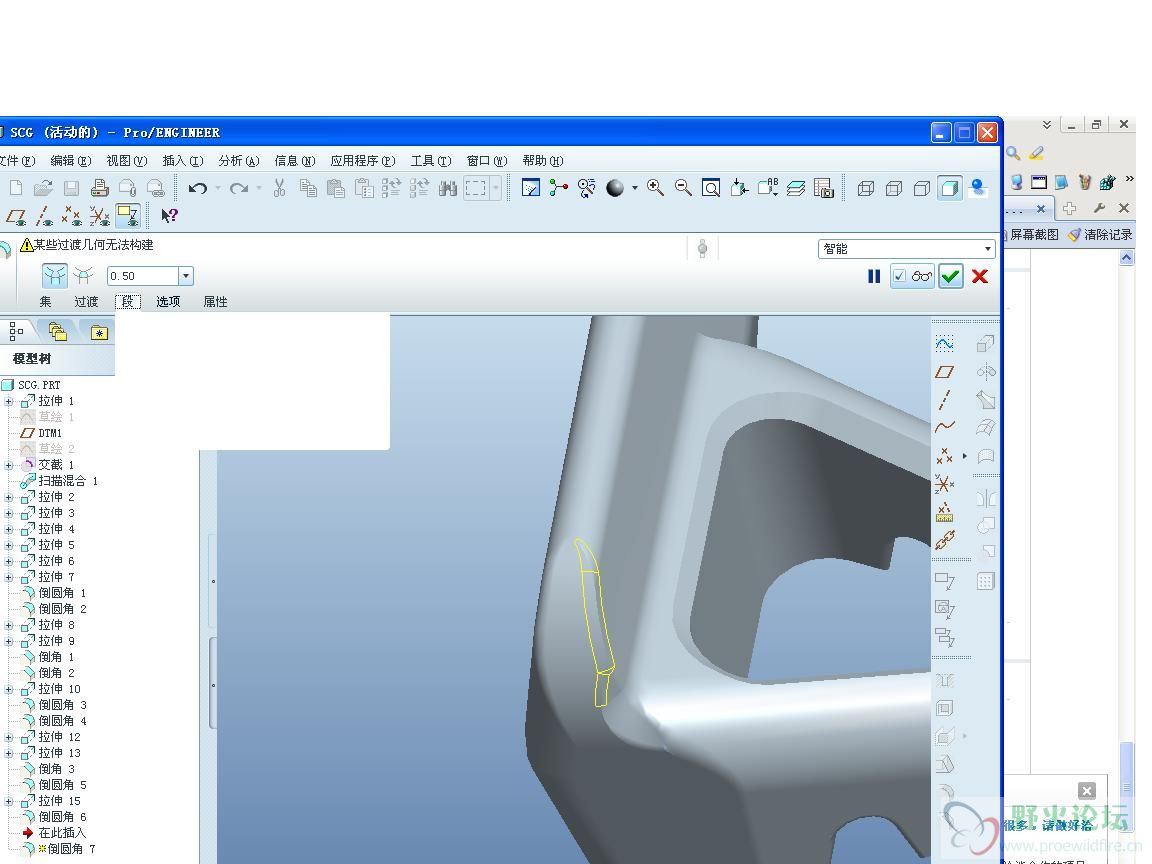Screen dimensions: 1152x864
Task: Click the Cut scissors icon
Action: [279, 188]
